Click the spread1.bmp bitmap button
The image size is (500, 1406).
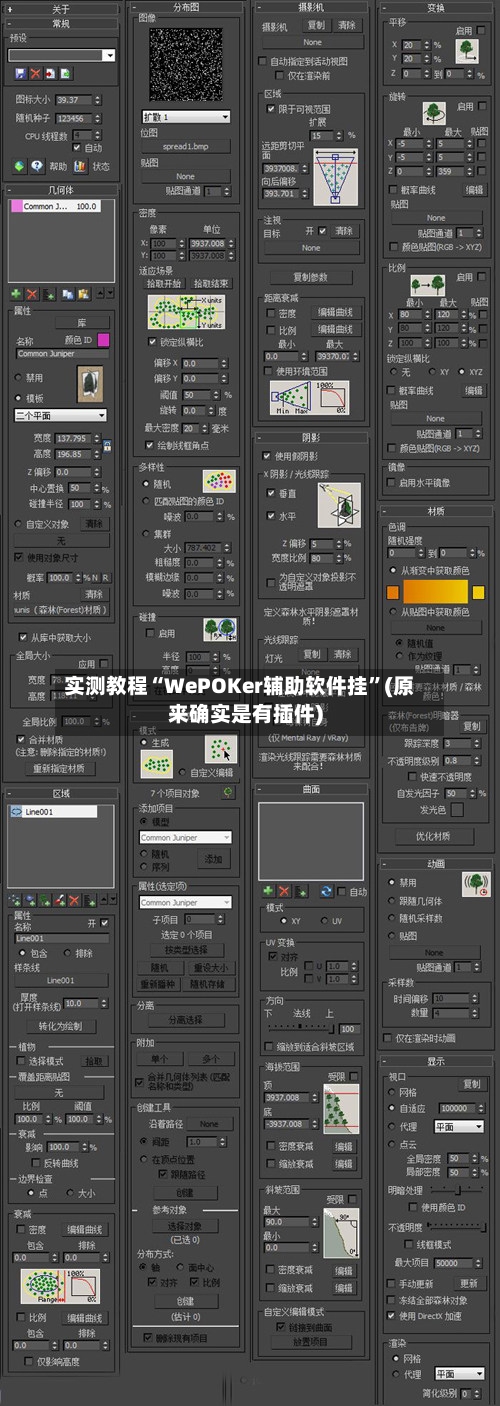(186, 146)
